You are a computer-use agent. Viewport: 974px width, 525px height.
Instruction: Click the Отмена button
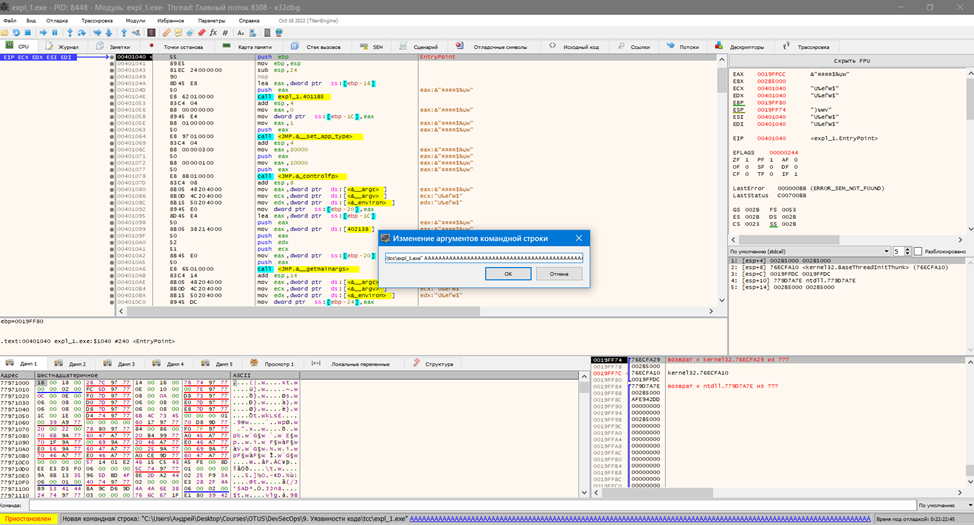click(559, 273)
